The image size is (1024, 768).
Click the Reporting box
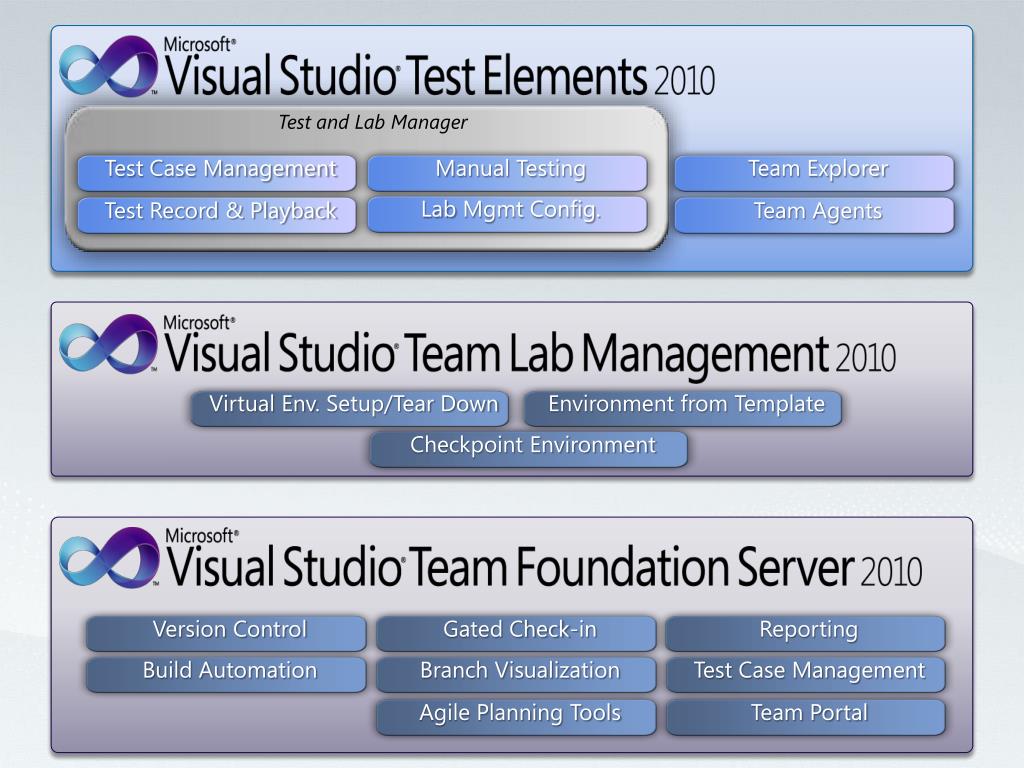pyautogui.click(x=805, y=632)
